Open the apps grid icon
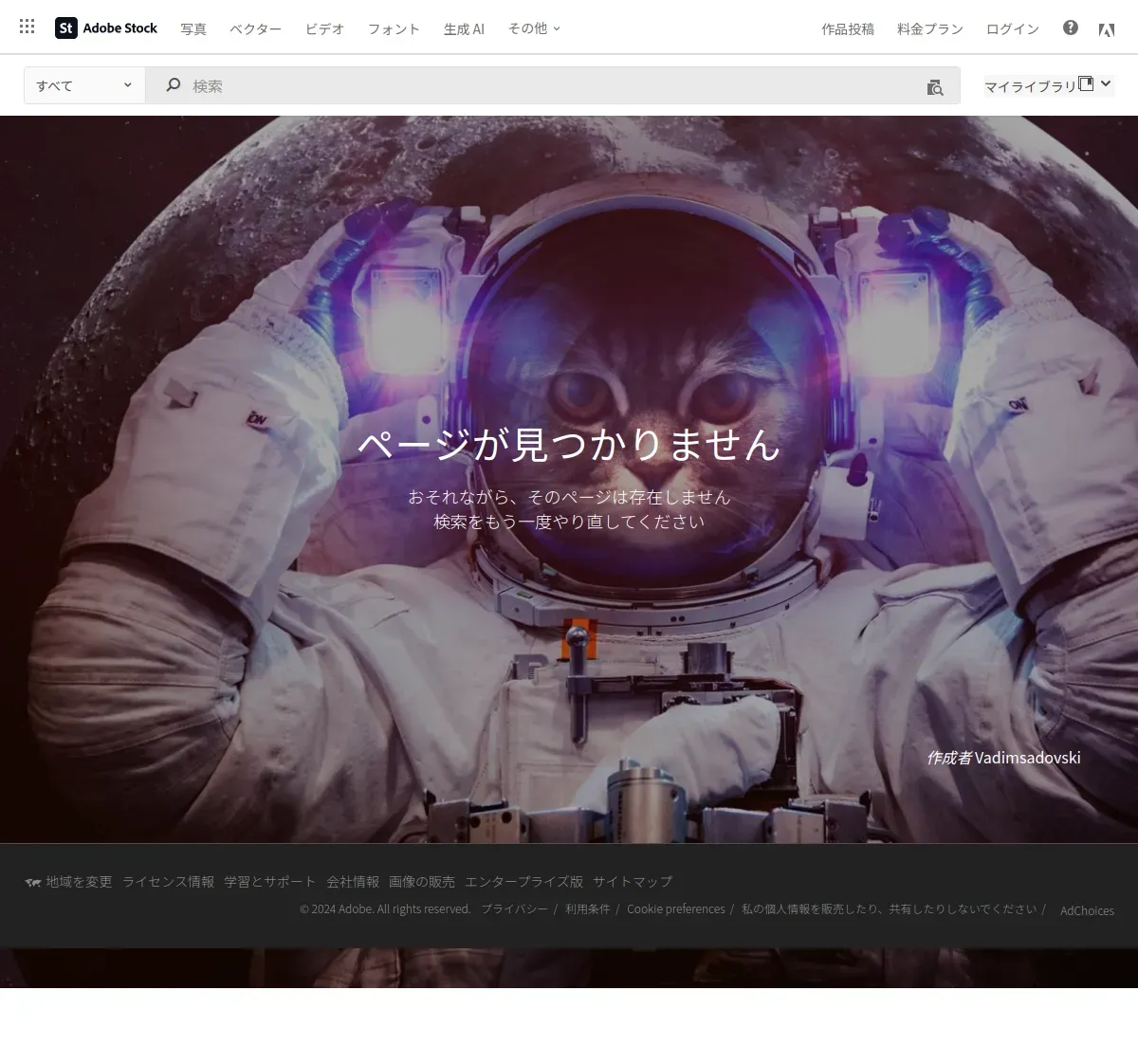The image size is (1138, 1064). [28, 27]
